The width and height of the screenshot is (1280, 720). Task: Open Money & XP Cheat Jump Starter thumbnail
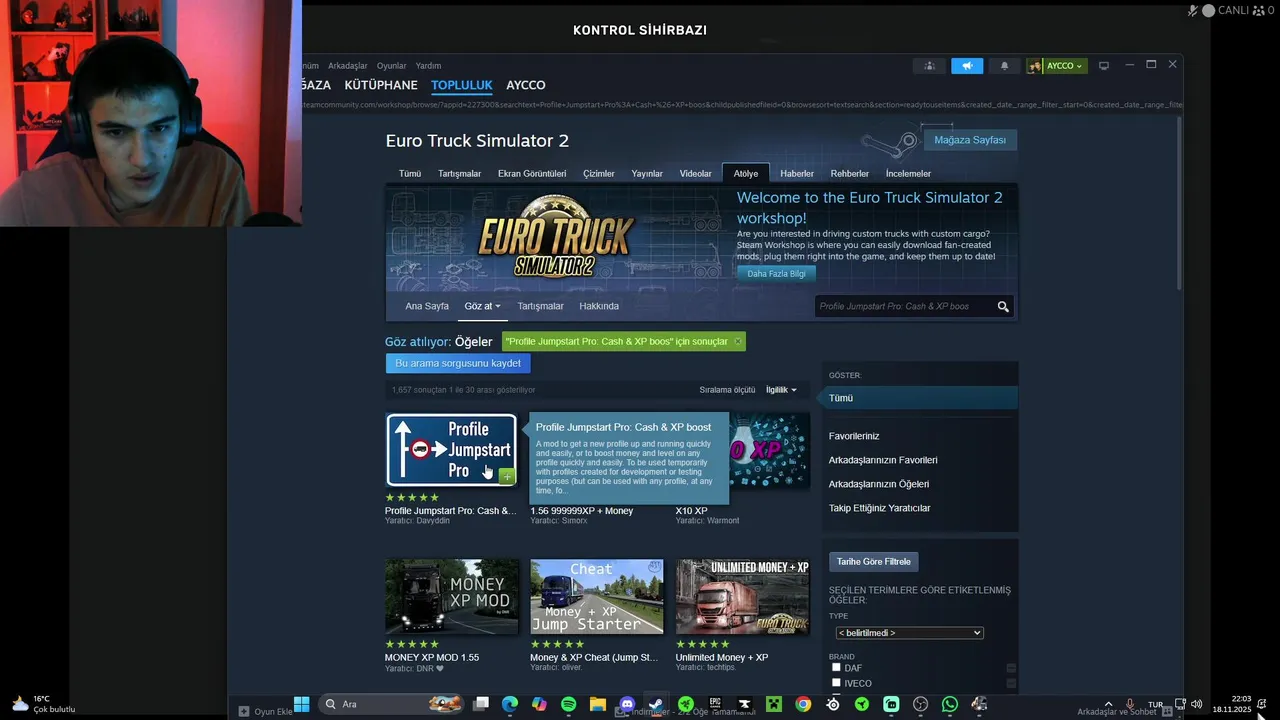(597, 596)
